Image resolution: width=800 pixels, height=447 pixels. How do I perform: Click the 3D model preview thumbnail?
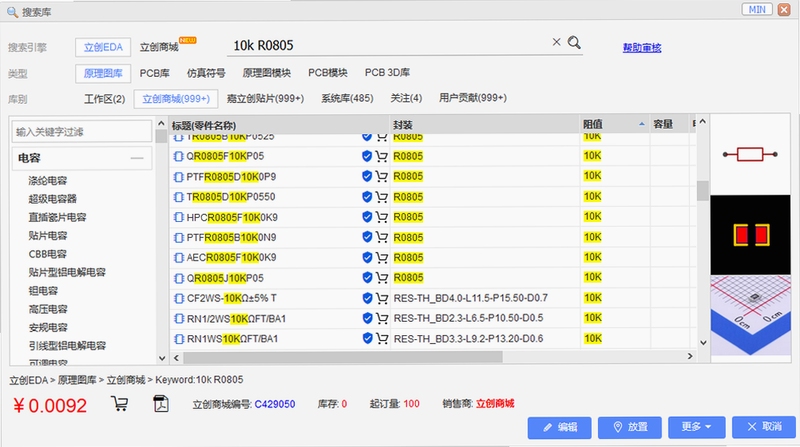coord(751,315)
